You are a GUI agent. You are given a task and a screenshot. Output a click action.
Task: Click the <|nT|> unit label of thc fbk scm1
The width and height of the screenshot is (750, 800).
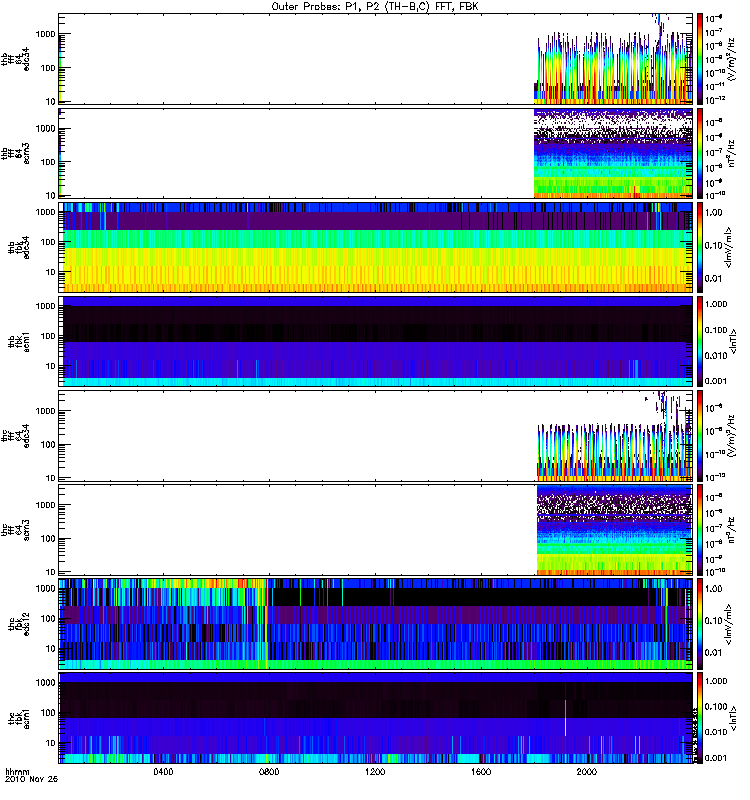tap(734, 718)
